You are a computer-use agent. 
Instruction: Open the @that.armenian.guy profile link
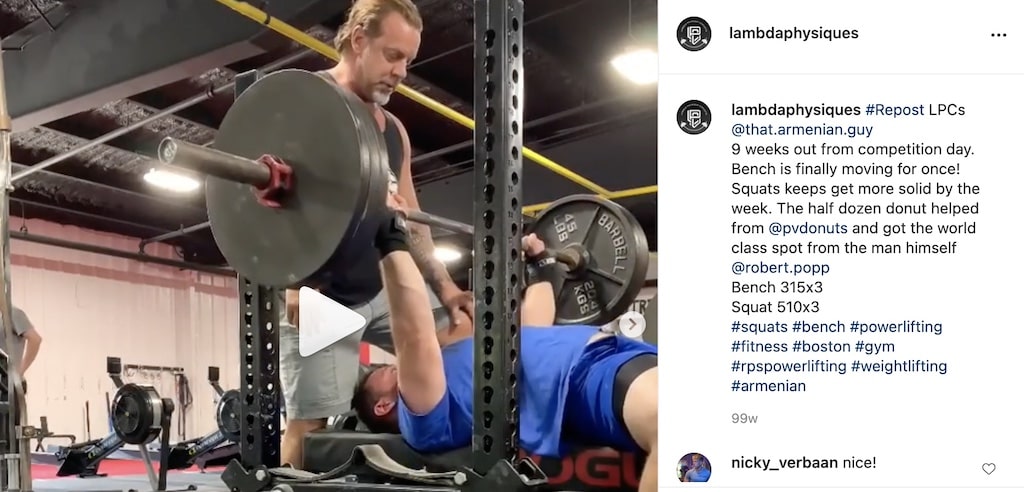click(x=802, y=129)
